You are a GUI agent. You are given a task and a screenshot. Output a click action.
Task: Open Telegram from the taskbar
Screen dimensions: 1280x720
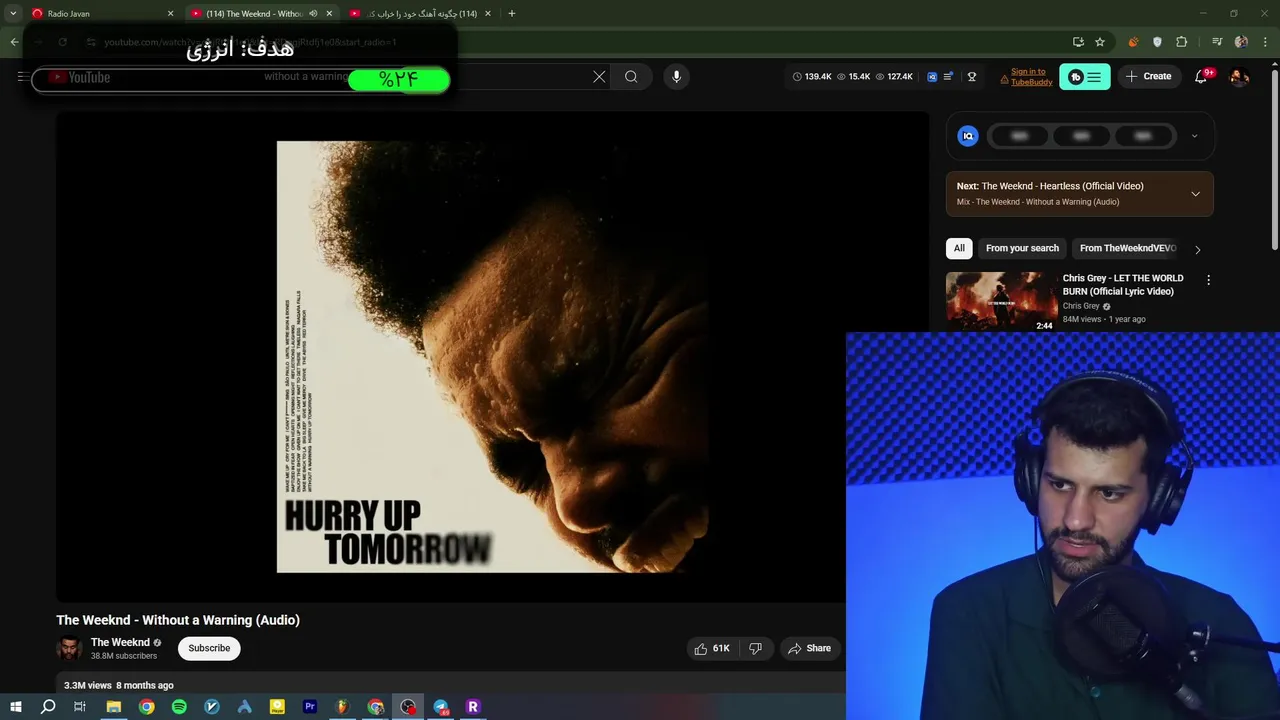(x=441, y=707)
